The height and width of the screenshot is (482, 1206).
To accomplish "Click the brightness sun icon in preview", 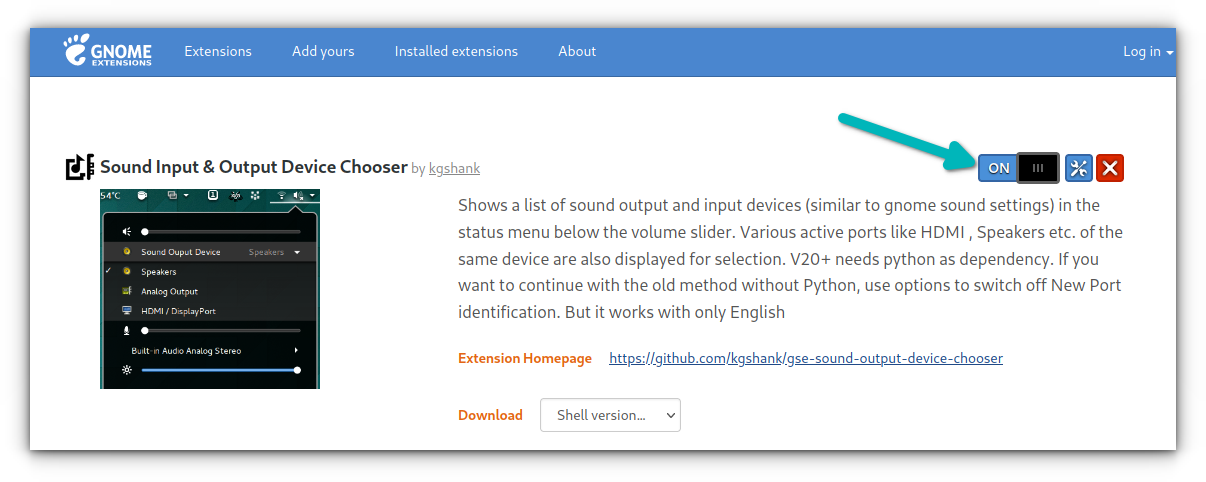I will click(x=127, y=370).
